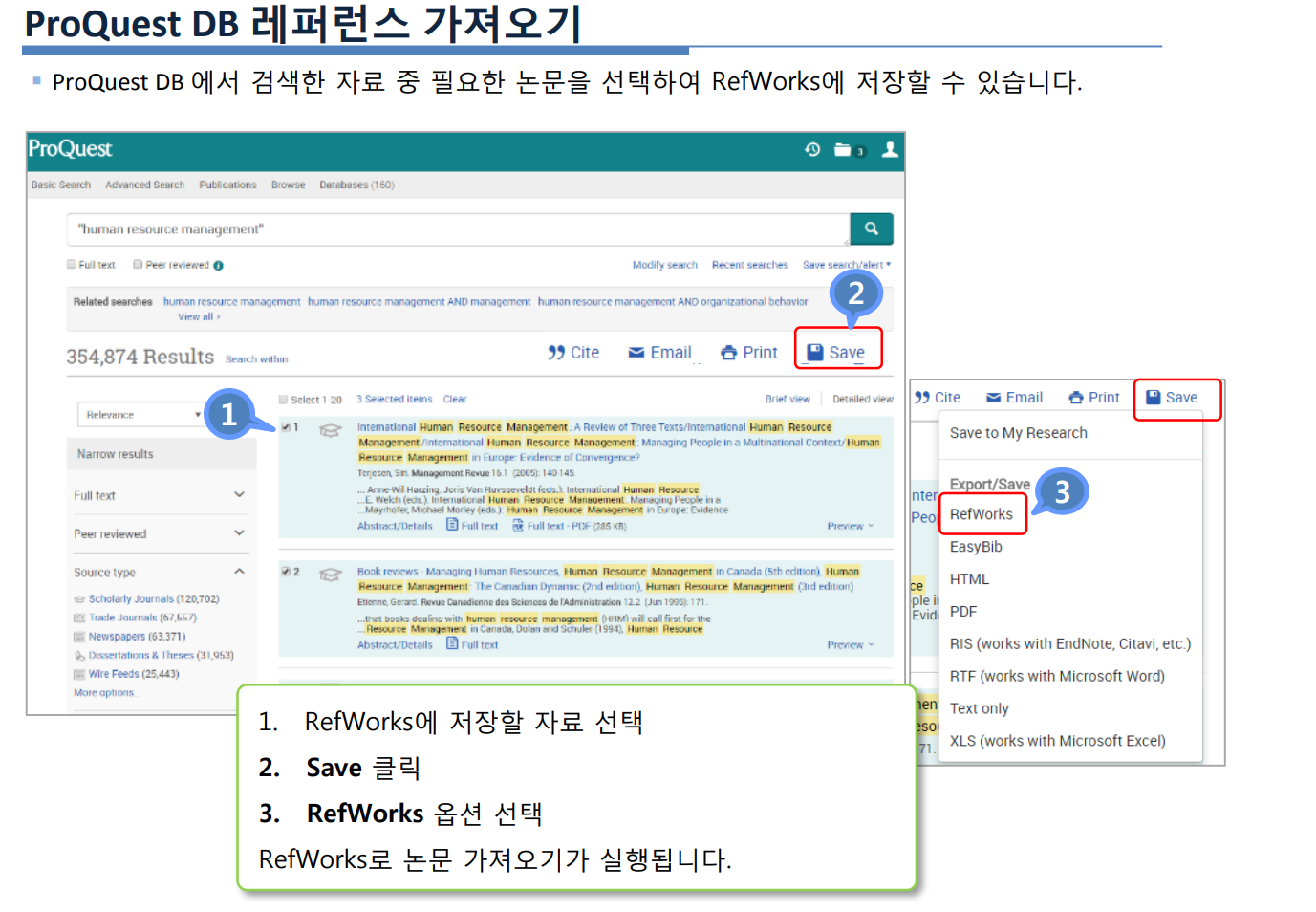Uncheck the checkbox for result 1

(286, 427)
